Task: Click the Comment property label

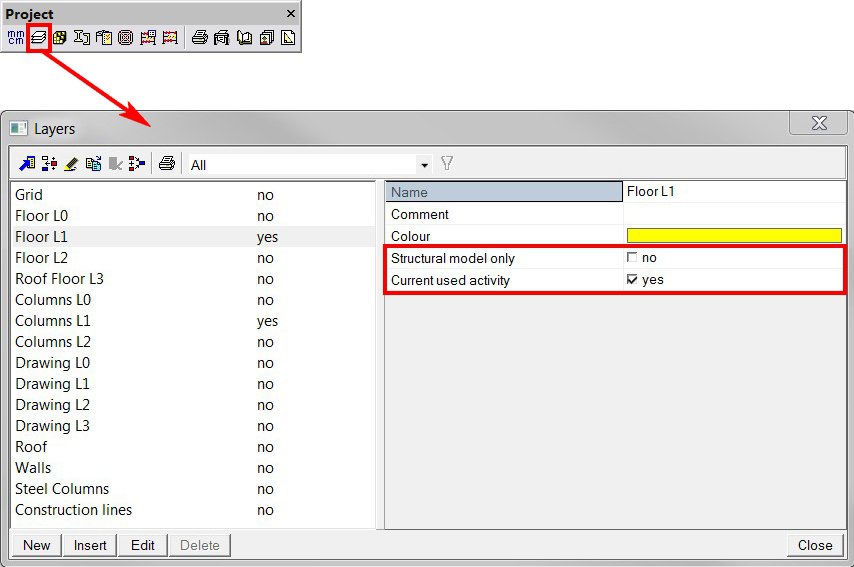Action: coord(419,214)
